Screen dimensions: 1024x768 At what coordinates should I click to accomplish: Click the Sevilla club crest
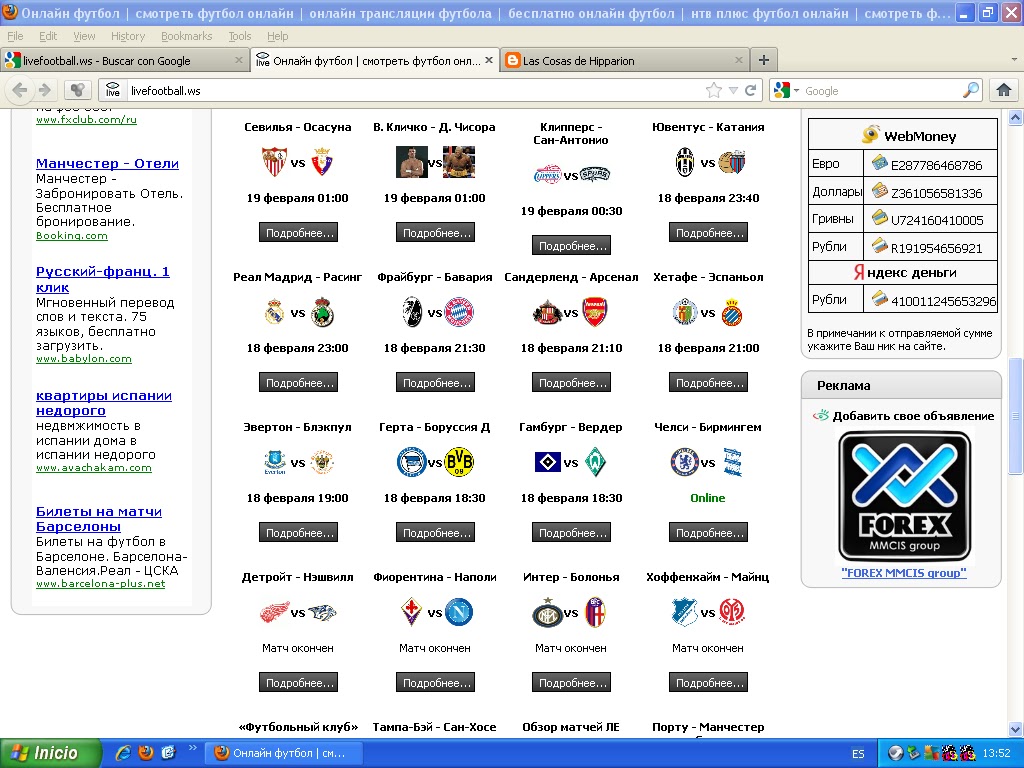coord(274,162)
